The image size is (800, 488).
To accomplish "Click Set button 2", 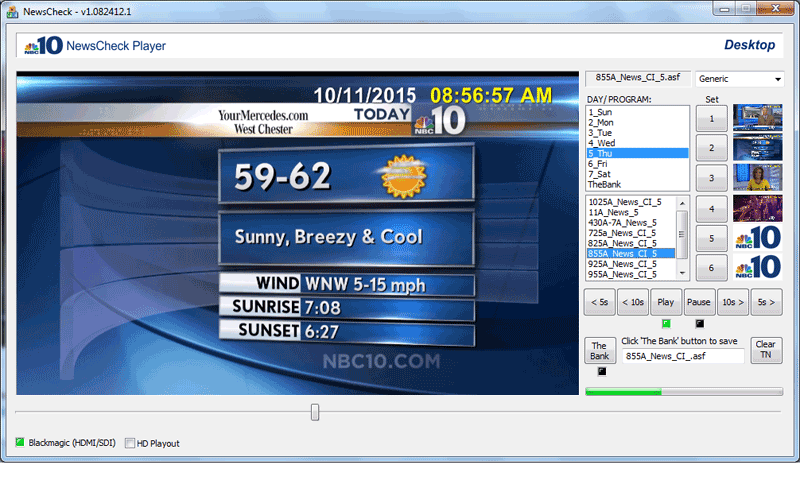I will click(711, 148).
